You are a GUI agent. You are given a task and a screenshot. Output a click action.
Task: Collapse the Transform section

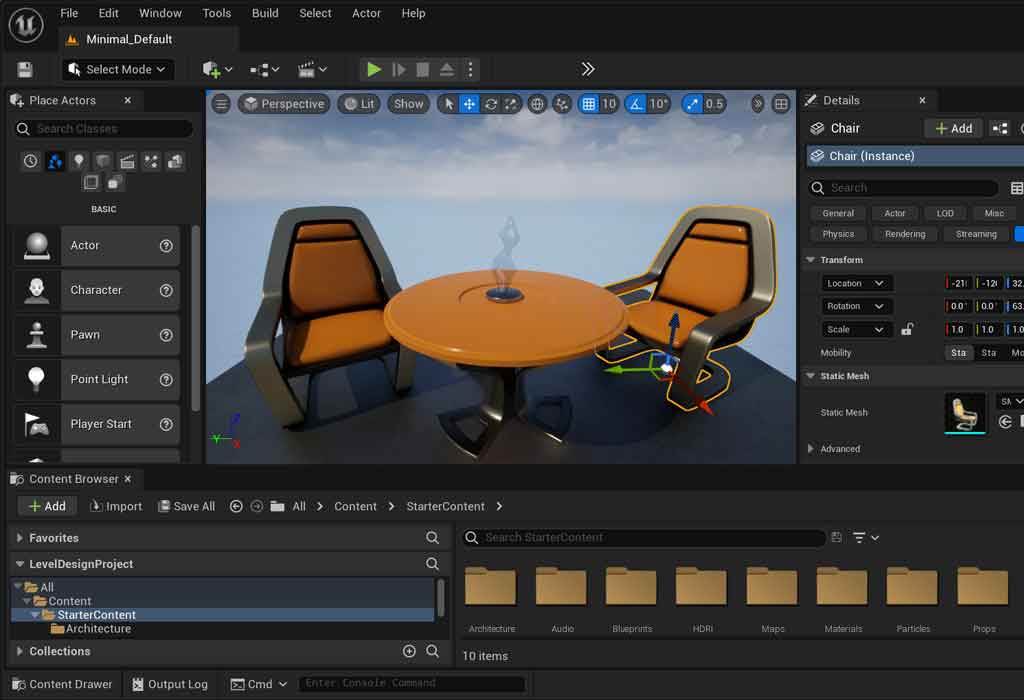click(810, 260)
